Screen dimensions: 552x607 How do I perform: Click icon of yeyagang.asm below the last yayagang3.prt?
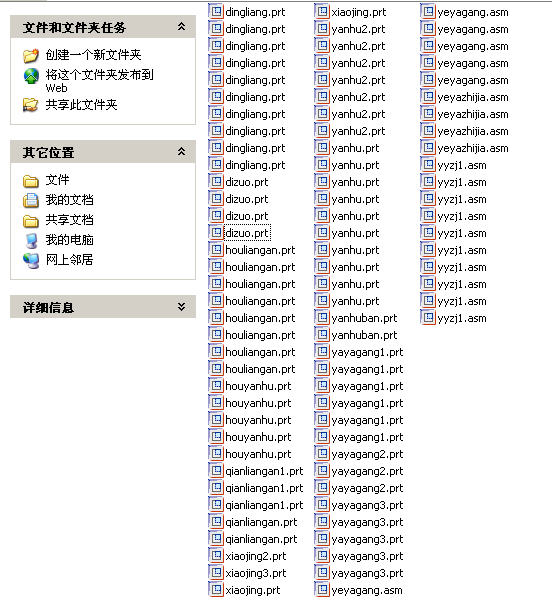click(322, 590)
